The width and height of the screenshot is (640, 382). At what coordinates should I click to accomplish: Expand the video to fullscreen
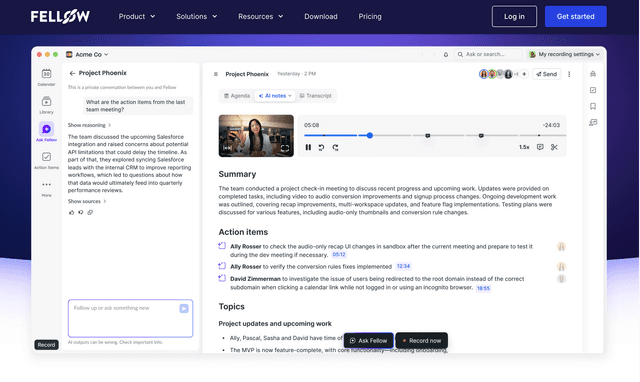pyautogui.click(x=284, y=148)
